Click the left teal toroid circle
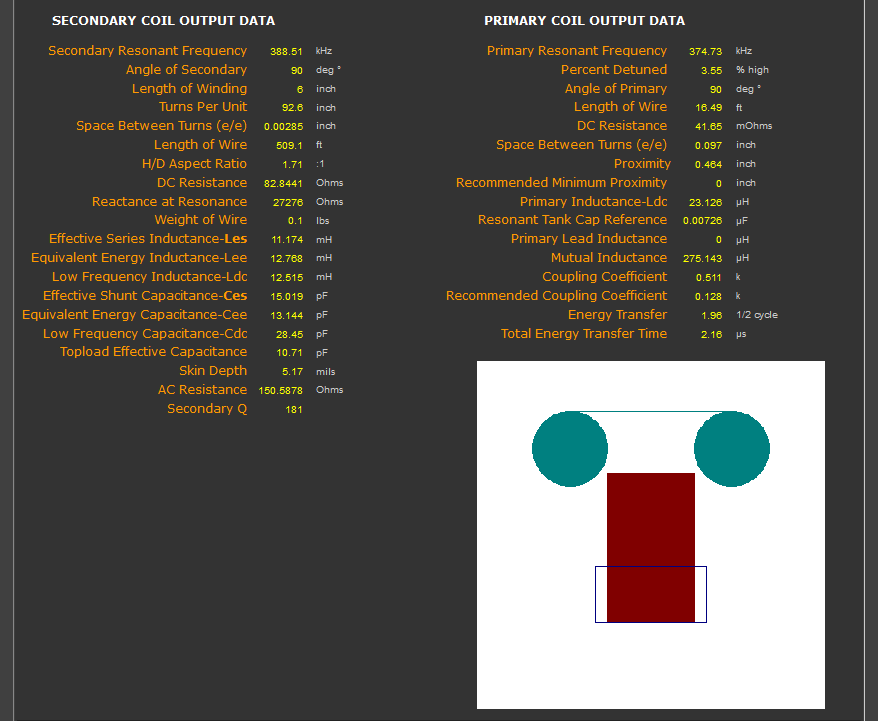This screenshot has height=721, width=878. click(x=570, y=449)
